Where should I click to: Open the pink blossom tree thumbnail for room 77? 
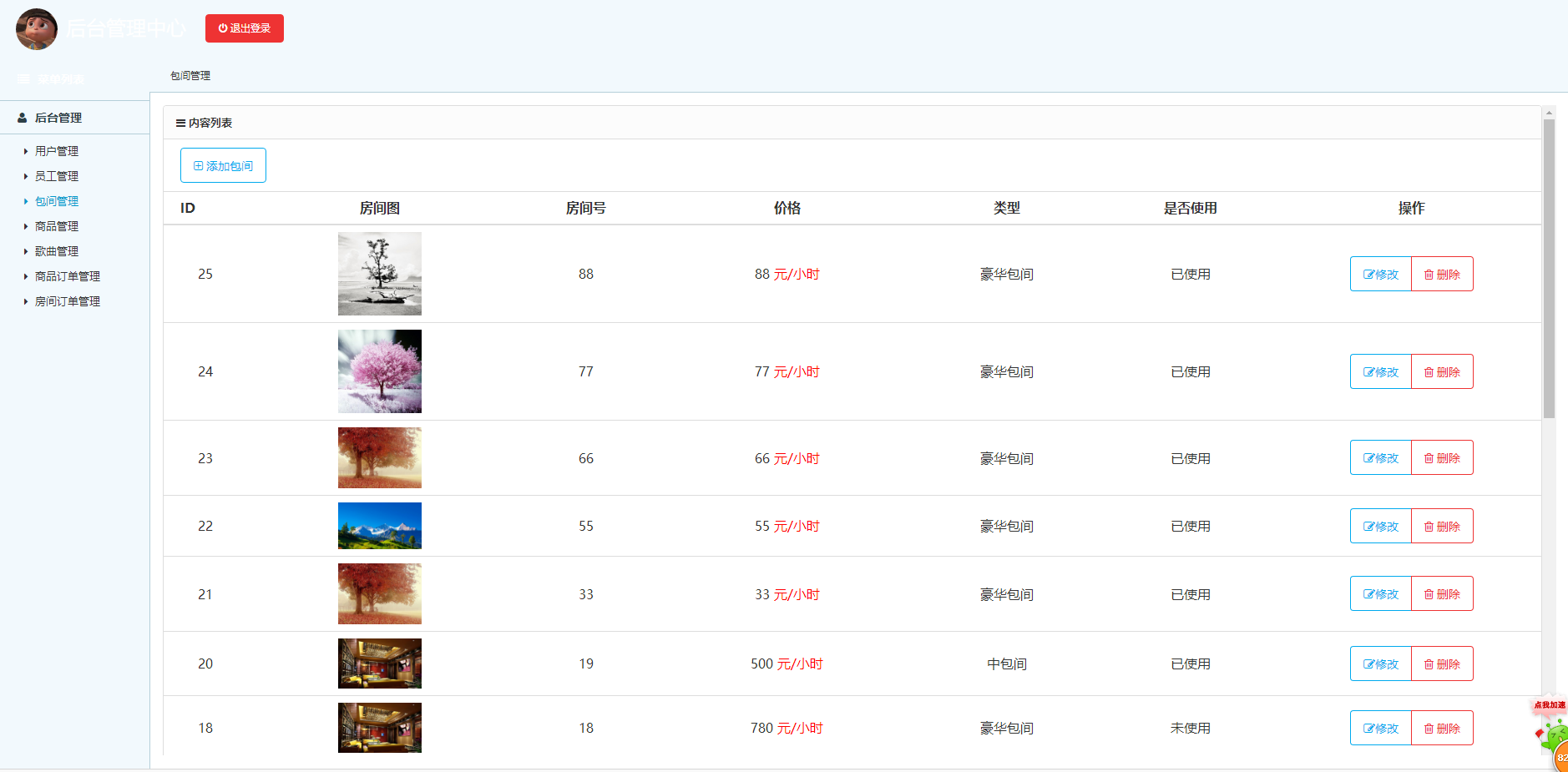(x=380, y=371)
